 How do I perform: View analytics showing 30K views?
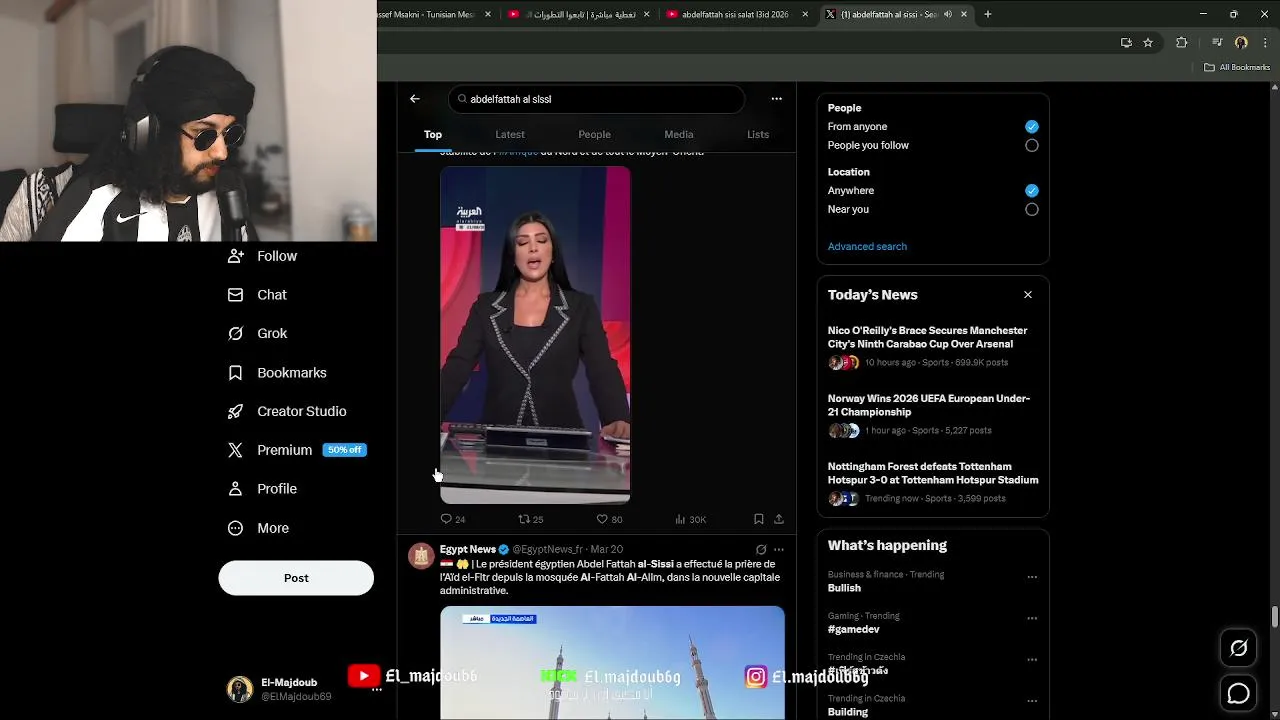coord(690,519)
